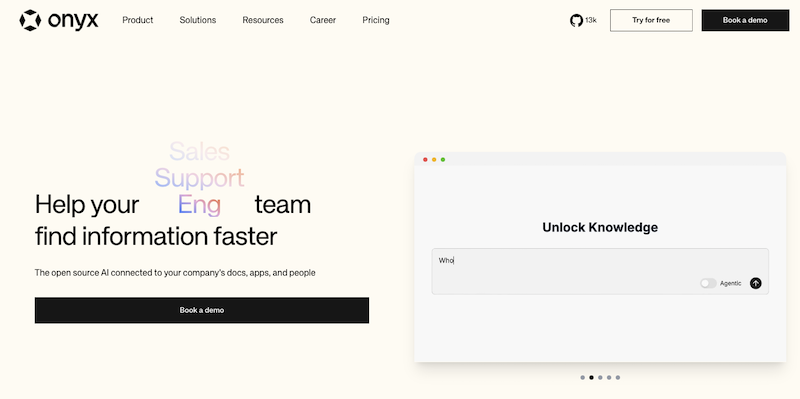This screenshot has width=800, height=399.
Task: Go to the Career page
Action: pyautogui.click(x=323, y=20)
